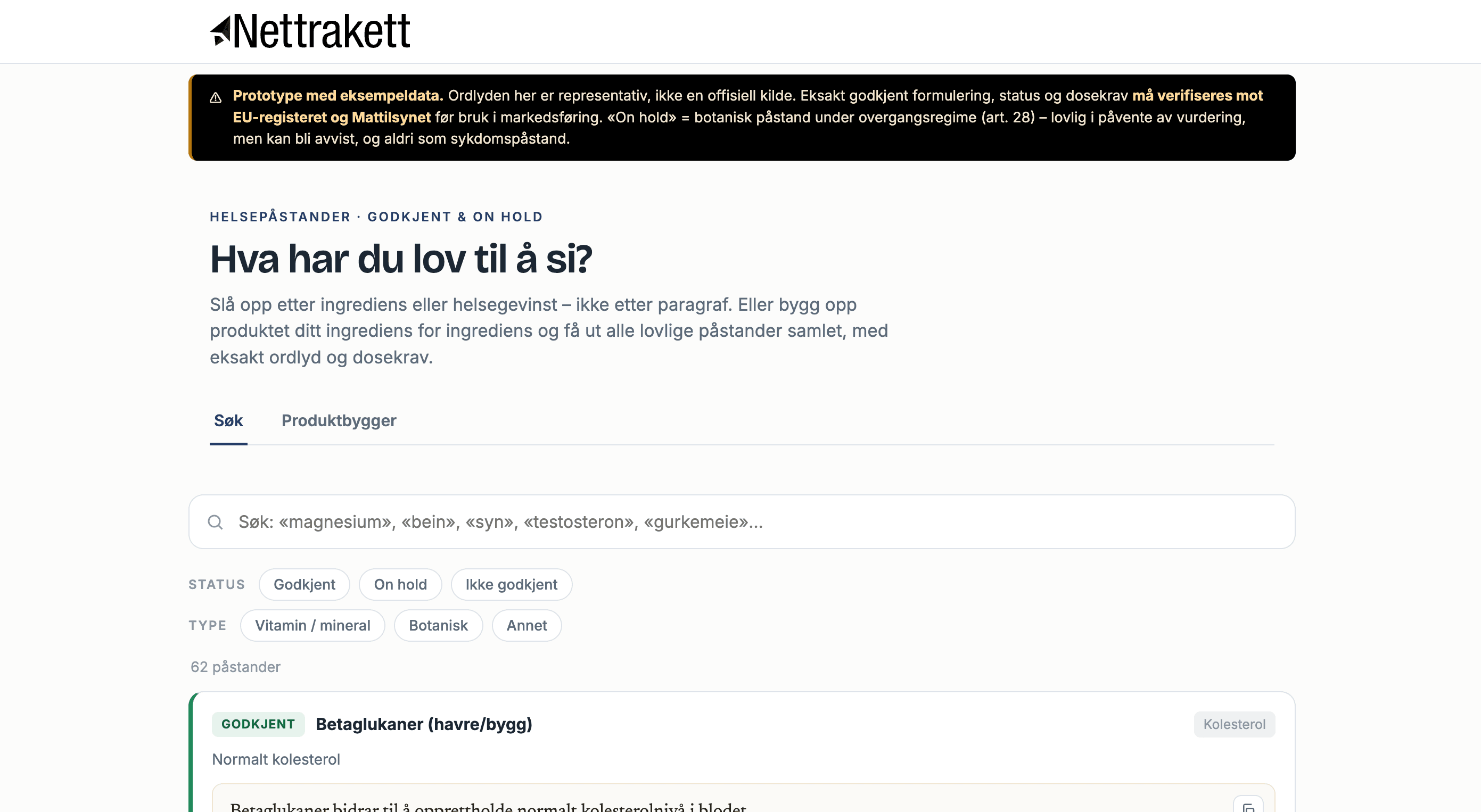Click the Kolesterol category tag
Viewport: 1481px width, 812px height.
coord(1235,724)
